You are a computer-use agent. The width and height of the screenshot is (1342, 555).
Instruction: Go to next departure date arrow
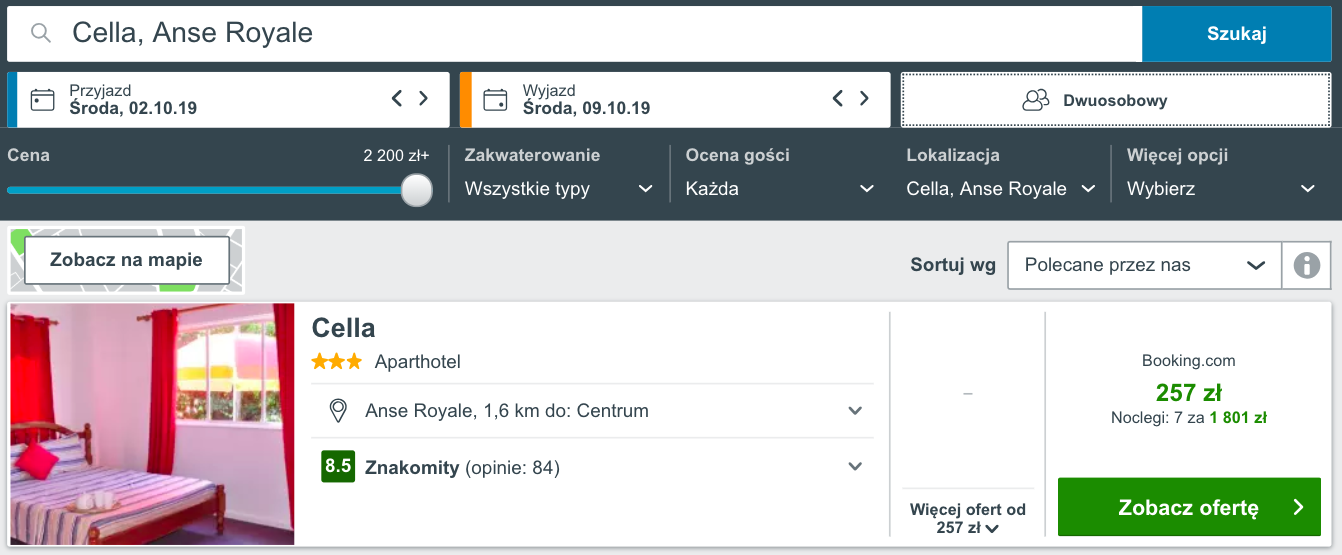(x=864, y=98)
